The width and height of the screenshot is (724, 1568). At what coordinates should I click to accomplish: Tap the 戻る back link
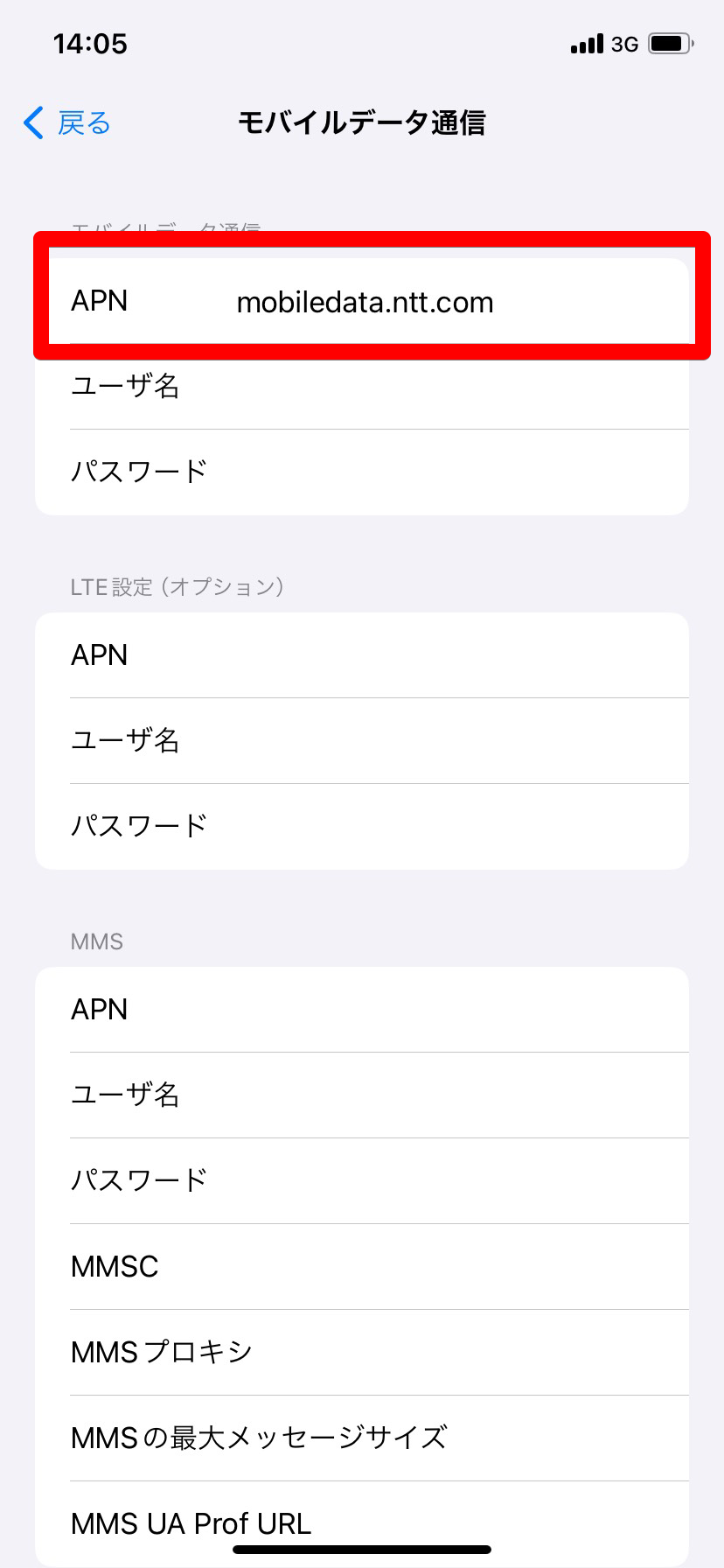(x=84, y=123)
